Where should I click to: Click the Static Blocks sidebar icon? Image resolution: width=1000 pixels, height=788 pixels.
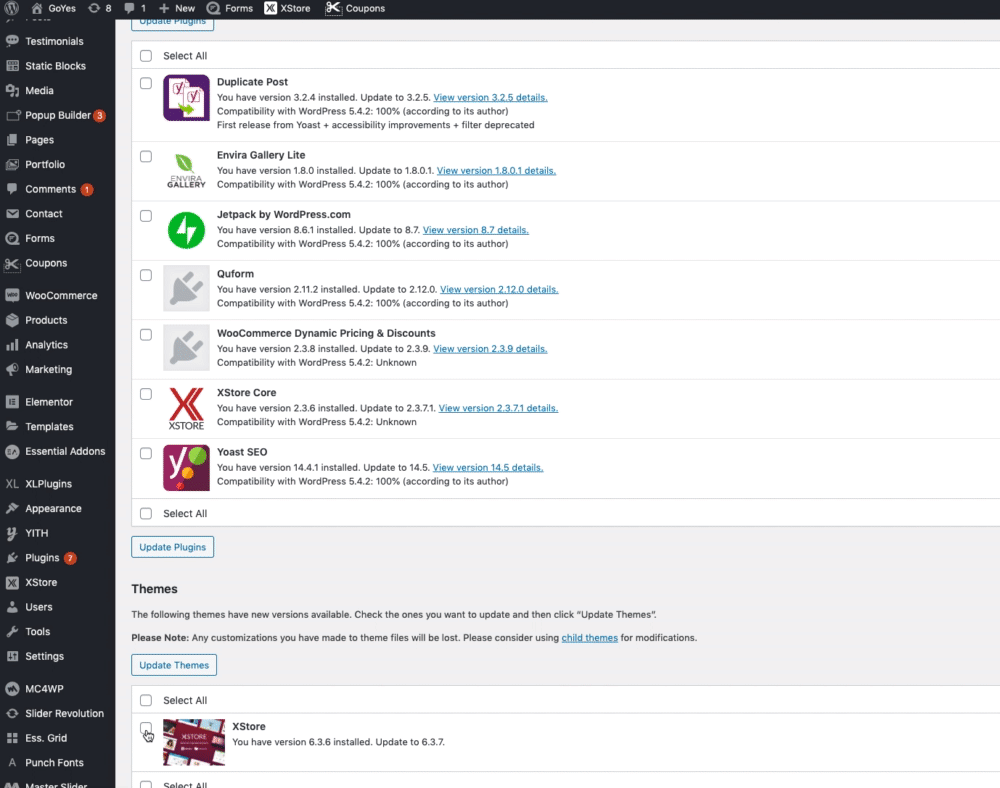[12, 66]
